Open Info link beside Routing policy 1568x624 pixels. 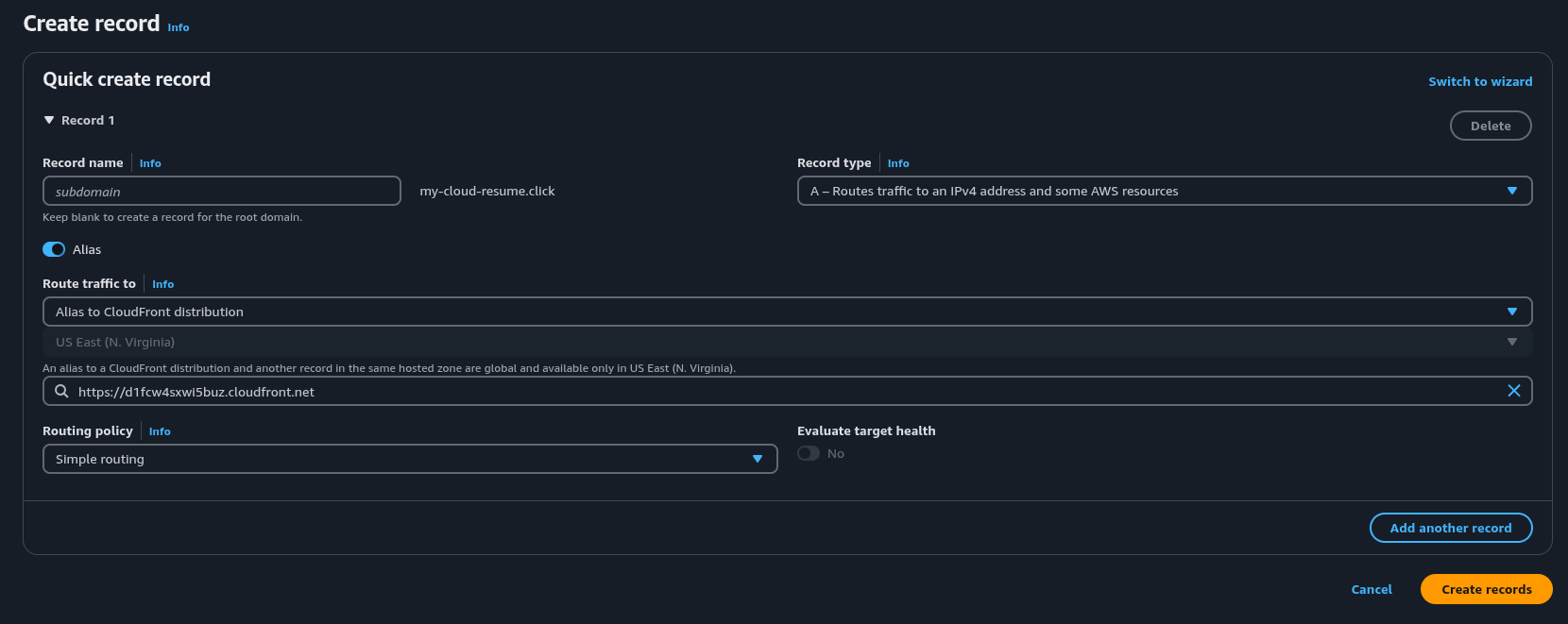(x=160, y=431)
